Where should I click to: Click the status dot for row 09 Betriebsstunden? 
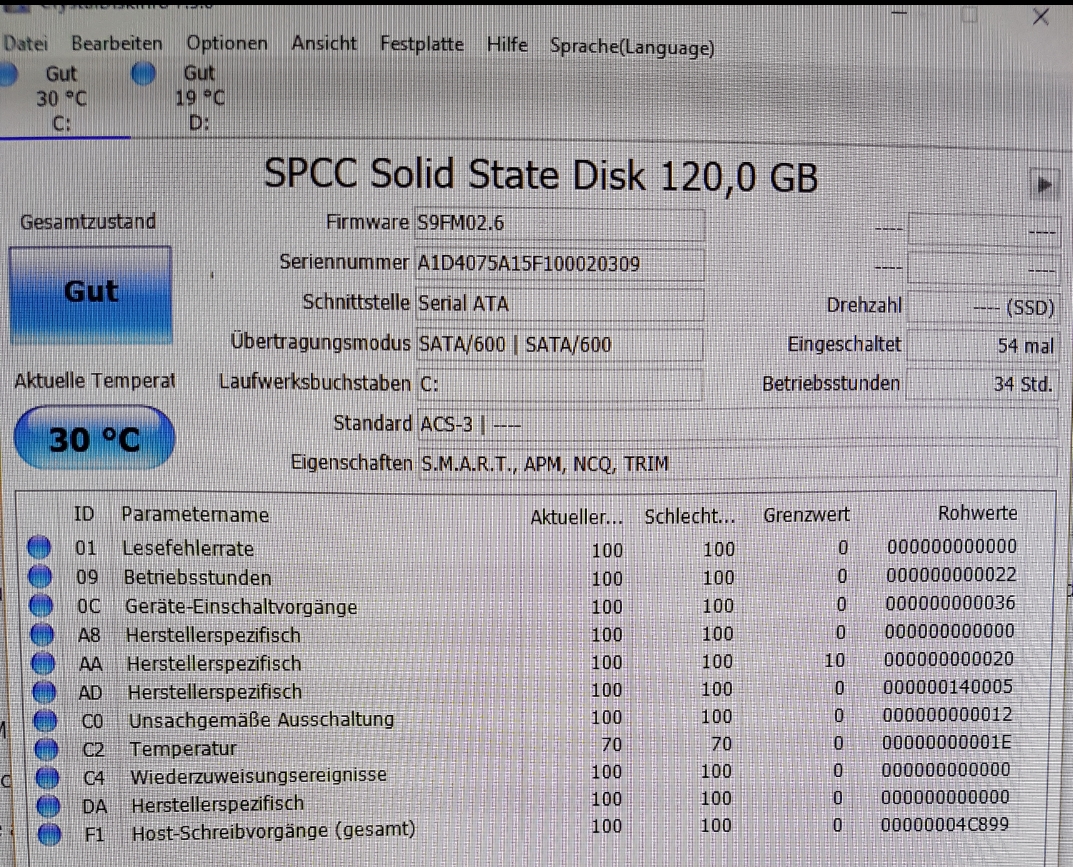click(40, 576)
